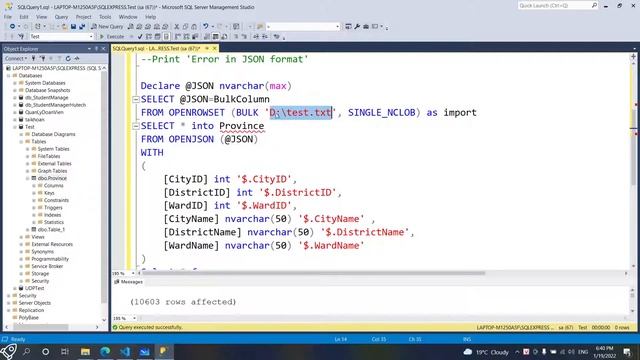Expand the dbo.Table_1 node
This screenshot has height=360, width=640.
point(28,230)
